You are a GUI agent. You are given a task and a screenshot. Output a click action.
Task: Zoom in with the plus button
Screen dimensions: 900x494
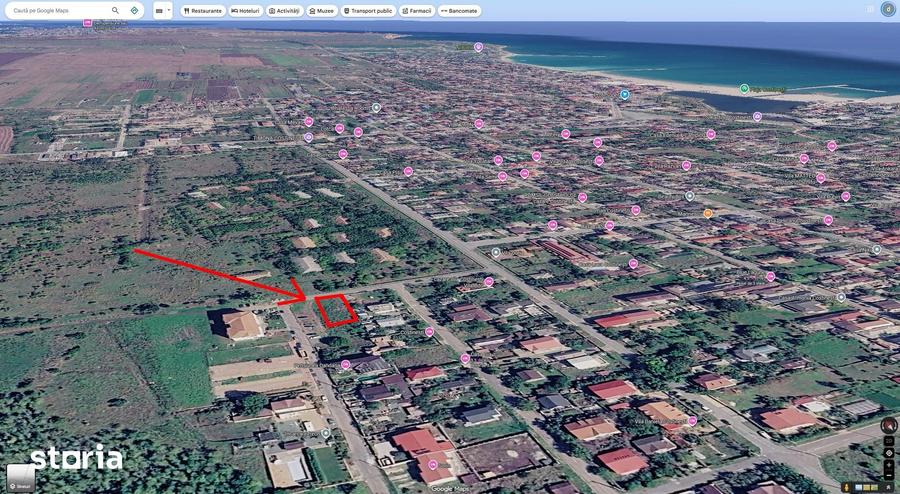[889, 465]
